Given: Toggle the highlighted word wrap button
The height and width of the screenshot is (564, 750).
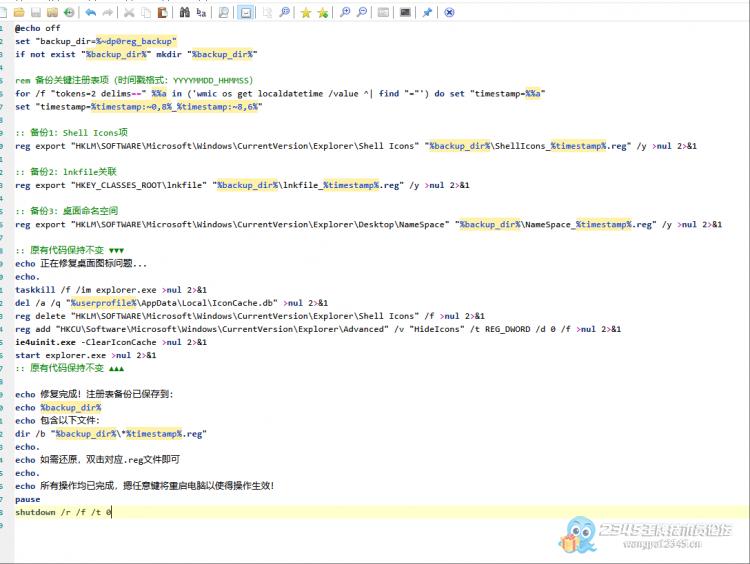Looking at the screenshot, I should pyautogui.click(x=245, y=12).
